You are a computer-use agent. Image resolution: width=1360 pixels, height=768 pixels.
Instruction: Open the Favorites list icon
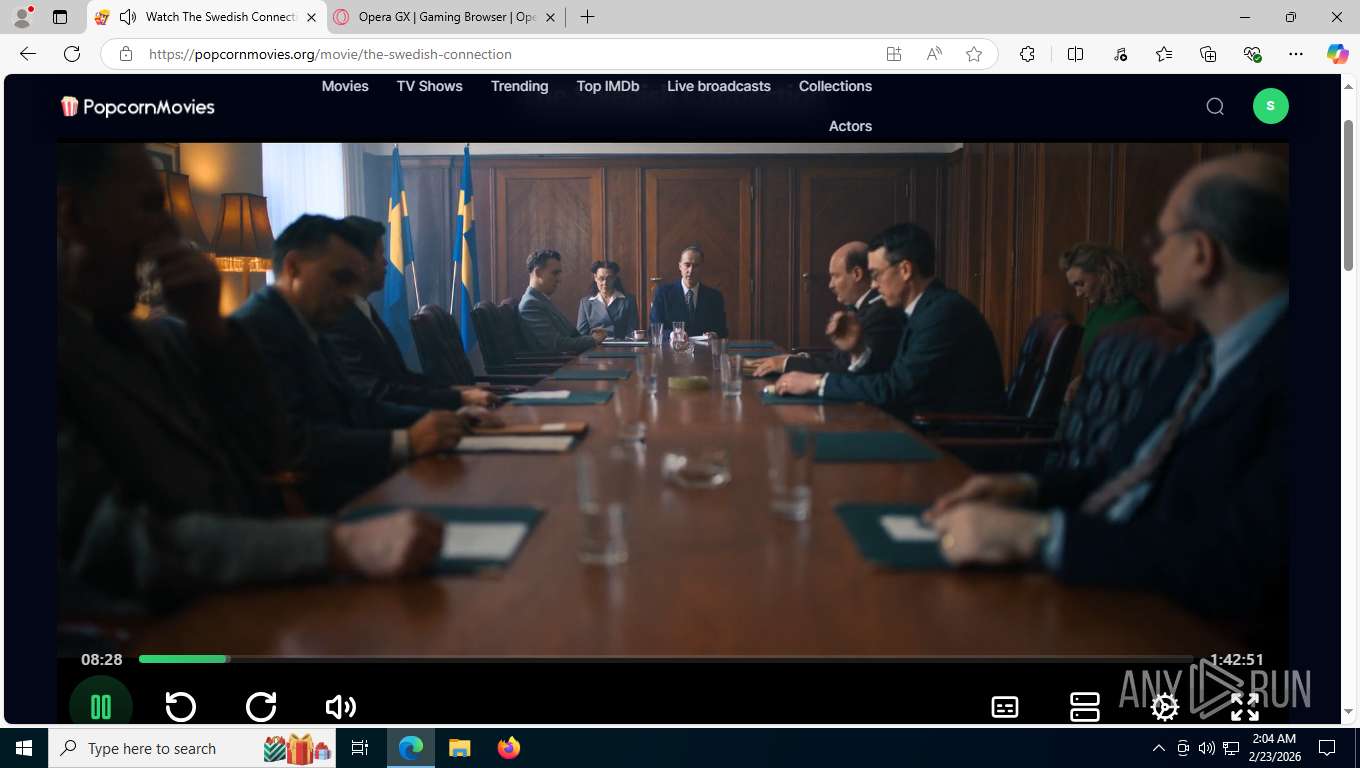coord(1164,54)
